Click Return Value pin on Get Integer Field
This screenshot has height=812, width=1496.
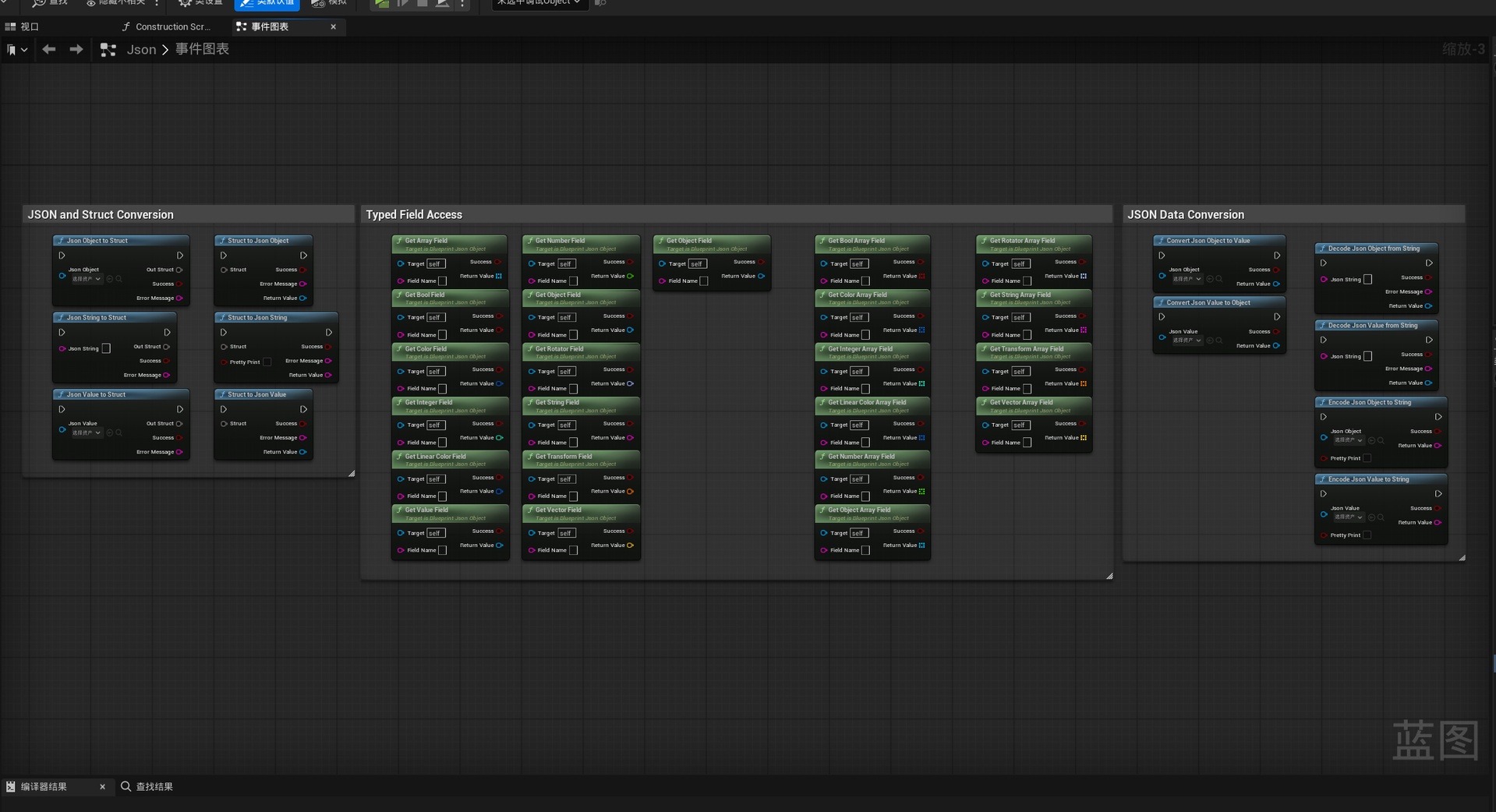point(500,438)
